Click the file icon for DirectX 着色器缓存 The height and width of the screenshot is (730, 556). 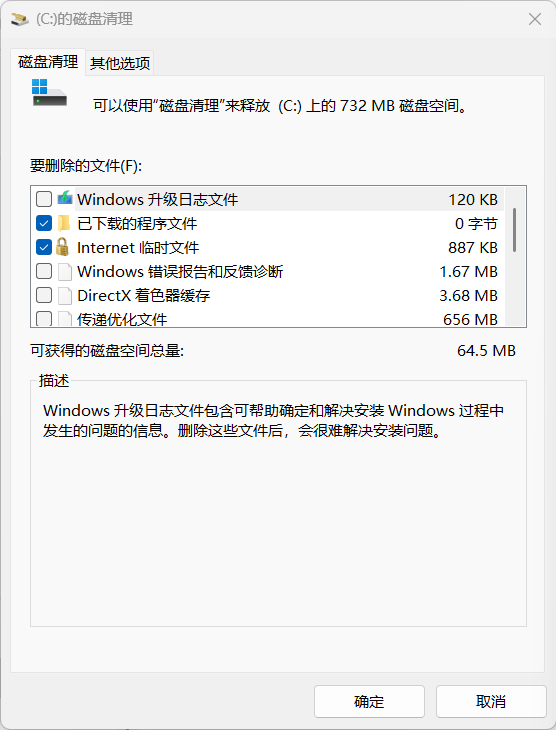65,296
